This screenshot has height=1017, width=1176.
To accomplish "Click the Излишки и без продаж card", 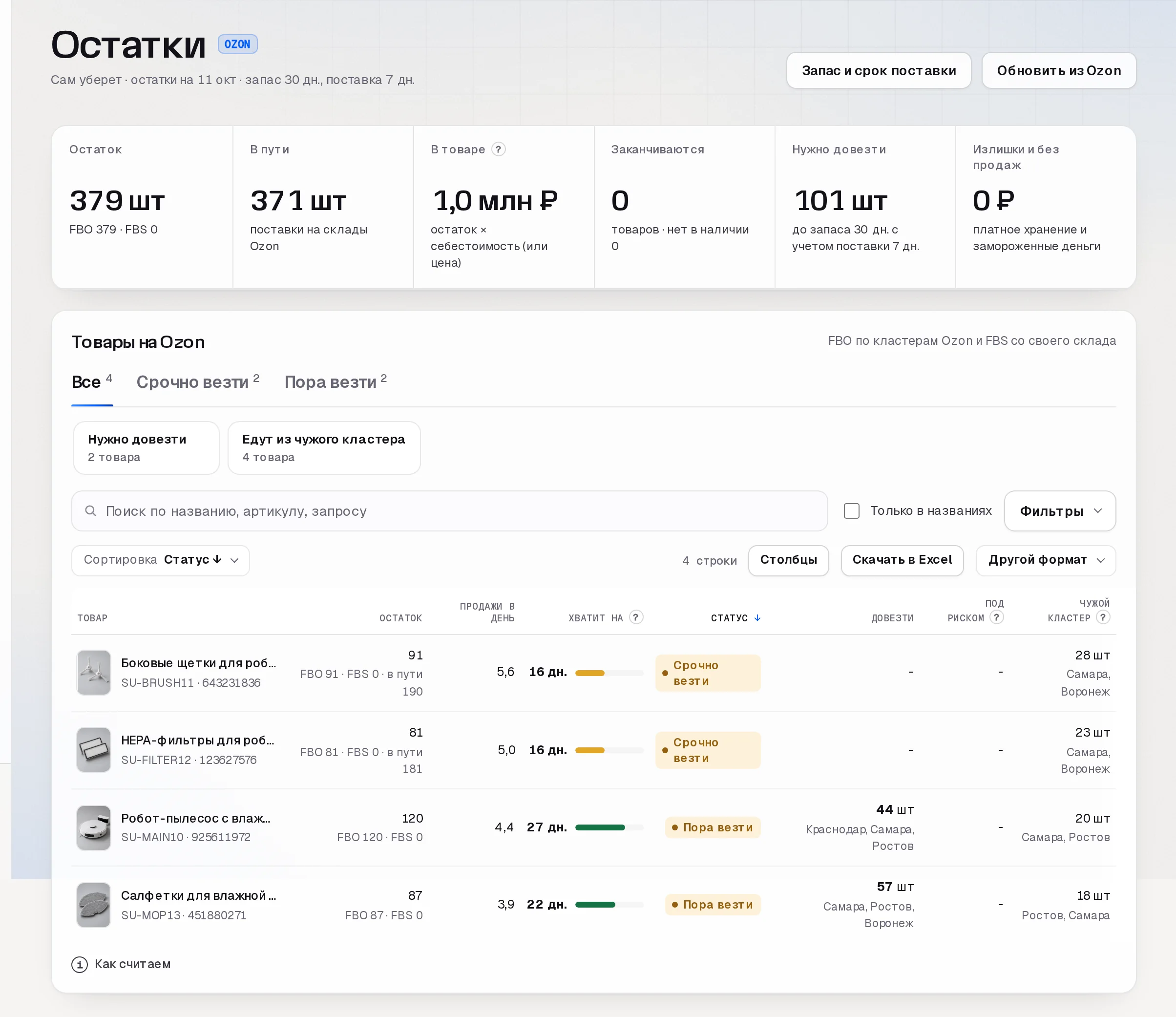I will pos(1046,207).
